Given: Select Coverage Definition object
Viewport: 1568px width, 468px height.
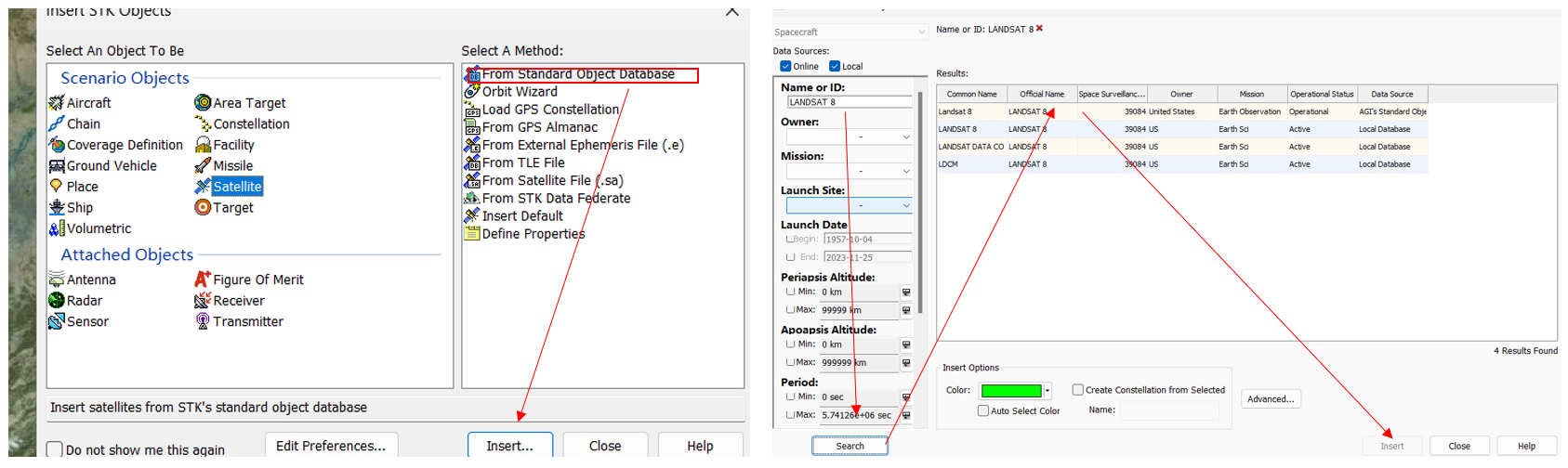Looking at the screenshot, I should [116, 145].
